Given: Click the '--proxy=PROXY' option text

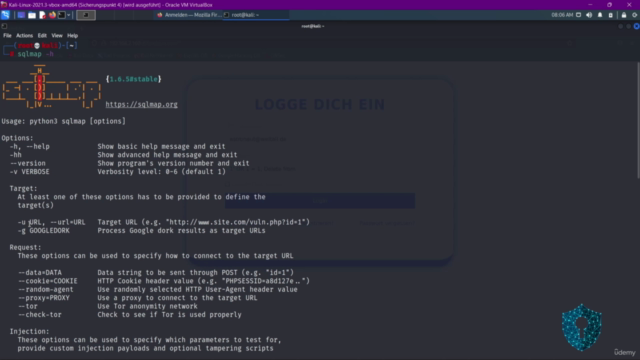Looking at the screenshot, I should point(43,298).
